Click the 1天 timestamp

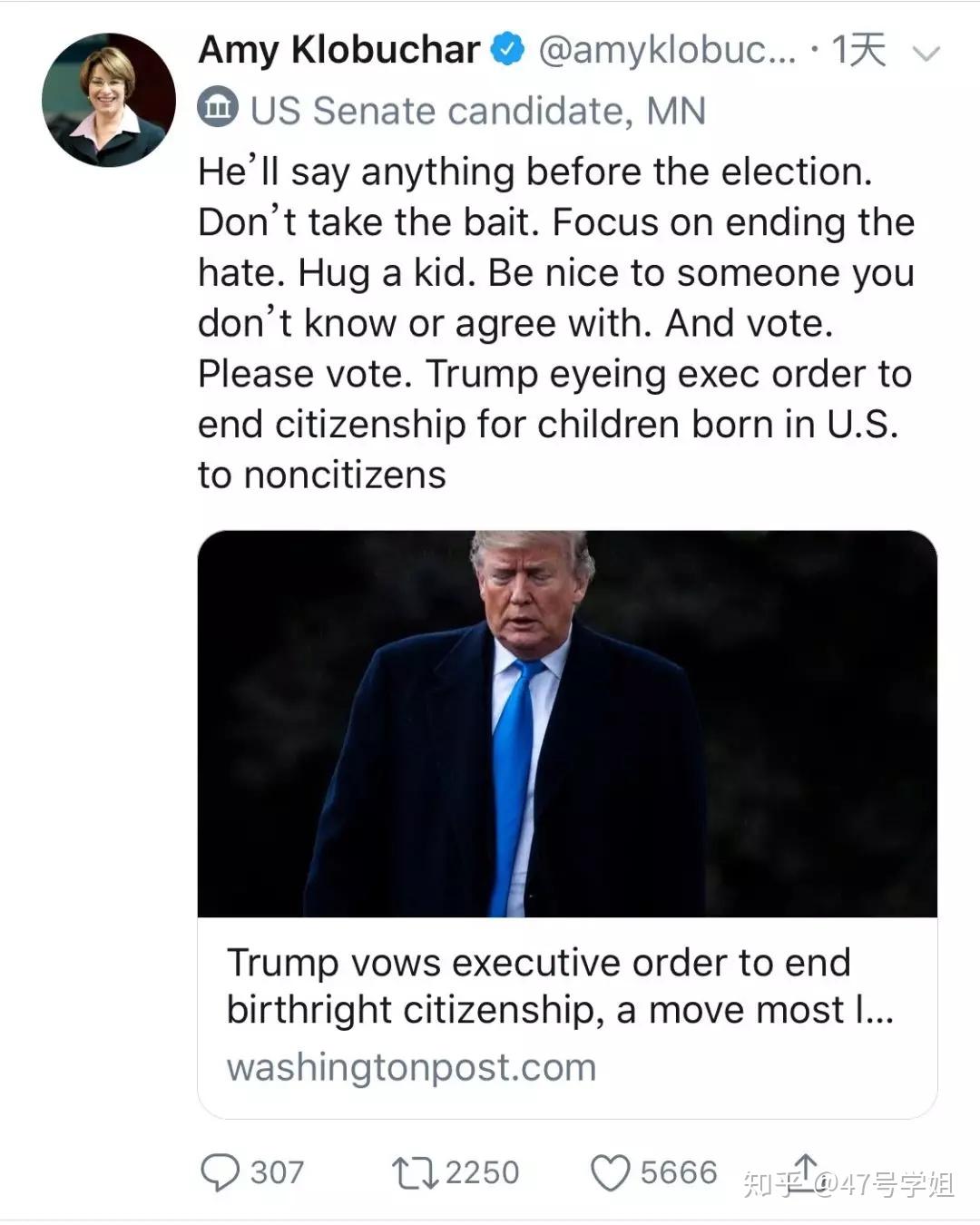coord(858,49)
